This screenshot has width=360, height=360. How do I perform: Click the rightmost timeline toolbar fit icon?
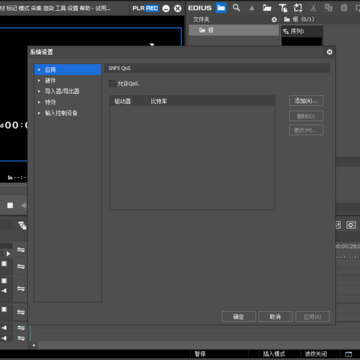point(351,225)
